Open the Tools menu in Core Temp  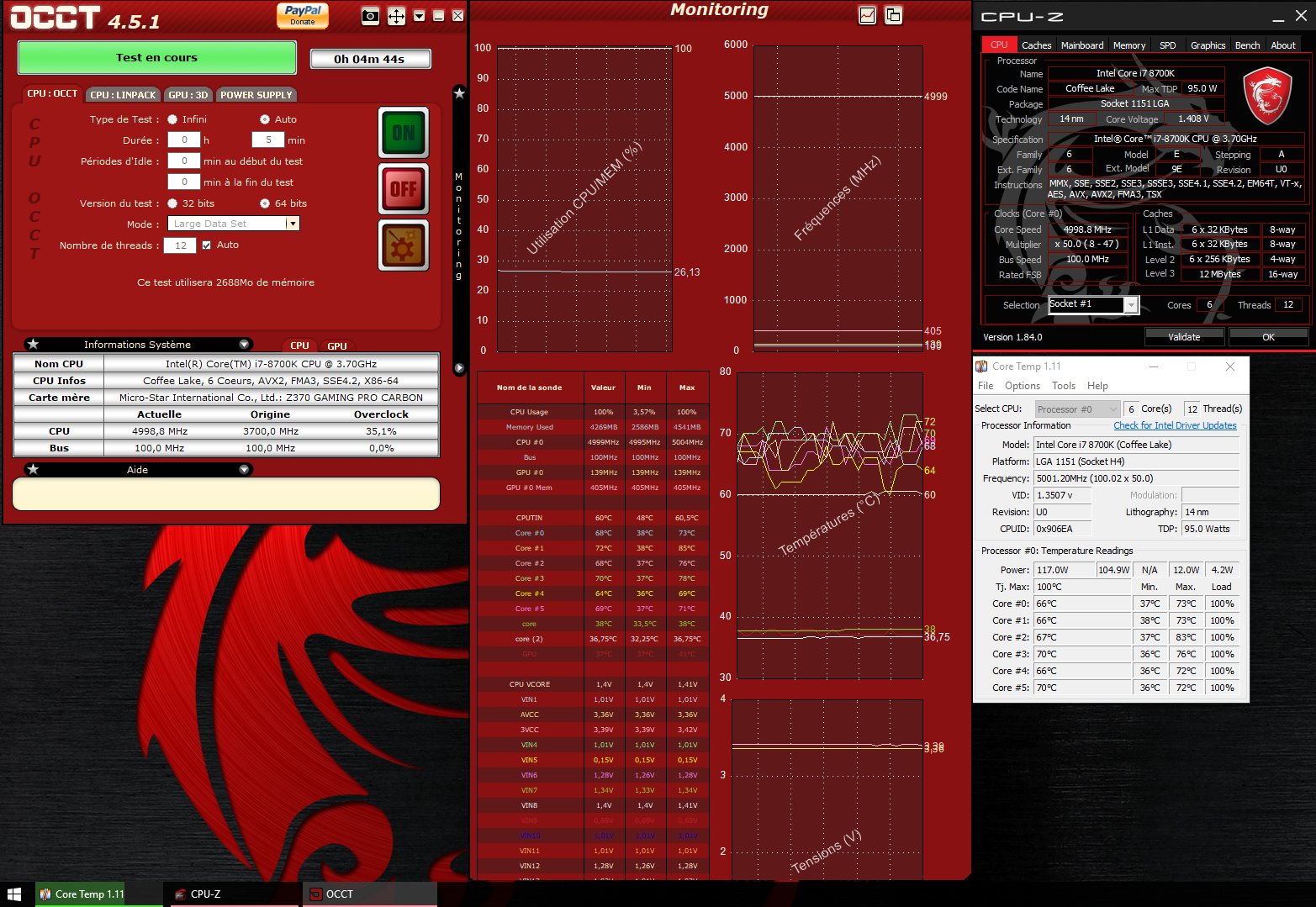(1064, 386)
